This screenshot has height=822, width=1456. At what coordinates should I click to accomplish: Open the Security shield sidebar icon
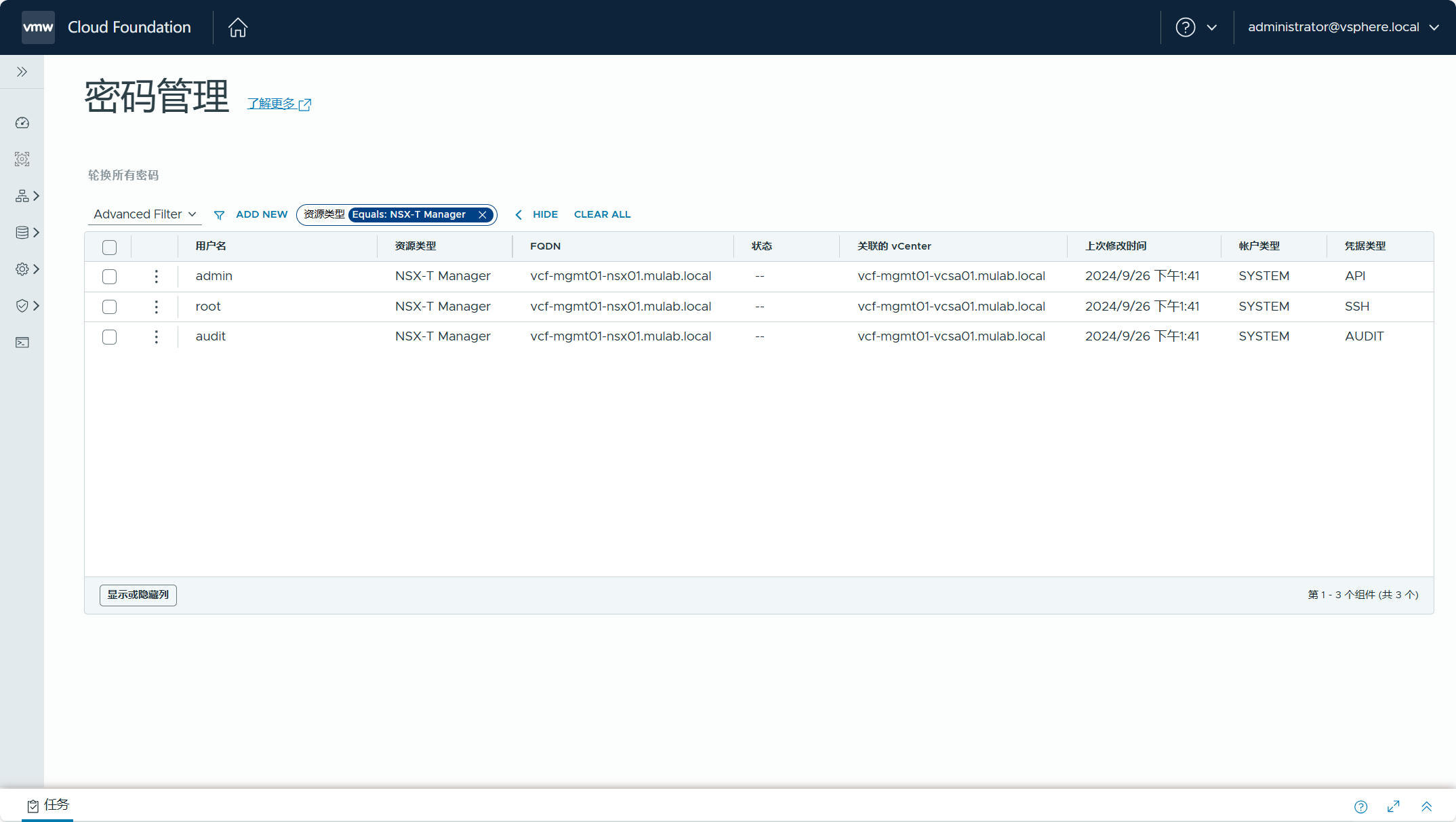pyautogui.click(x=22, y=306)
